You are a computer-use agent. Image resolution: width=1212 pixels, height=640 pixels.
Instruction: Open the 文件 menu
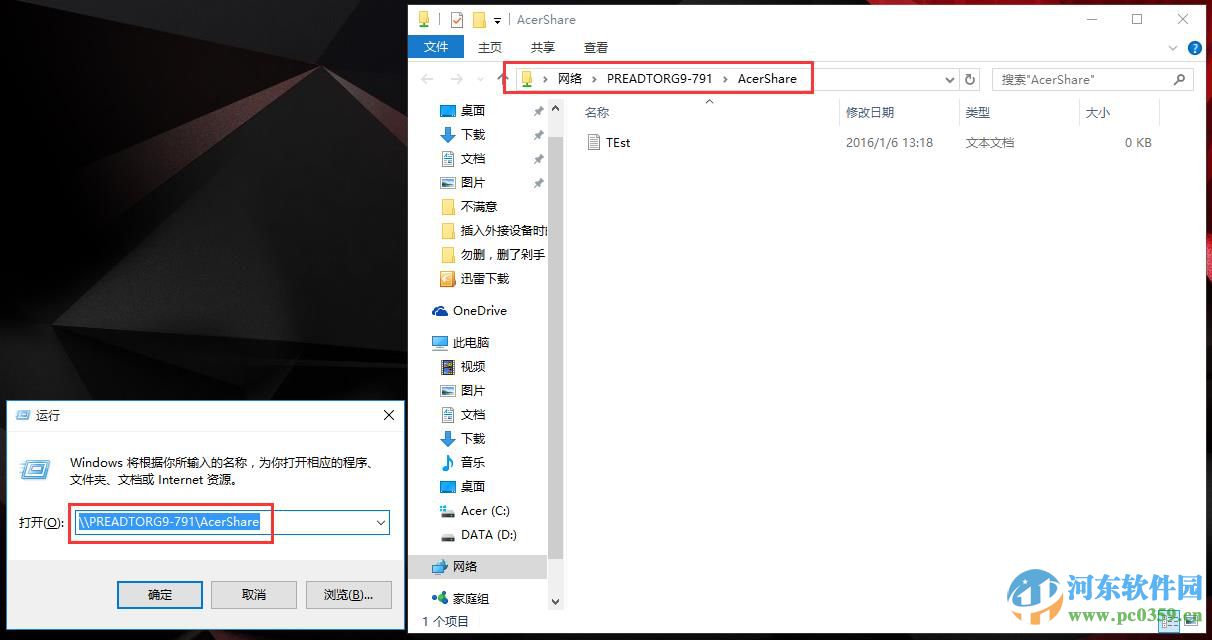pos(436,47)
